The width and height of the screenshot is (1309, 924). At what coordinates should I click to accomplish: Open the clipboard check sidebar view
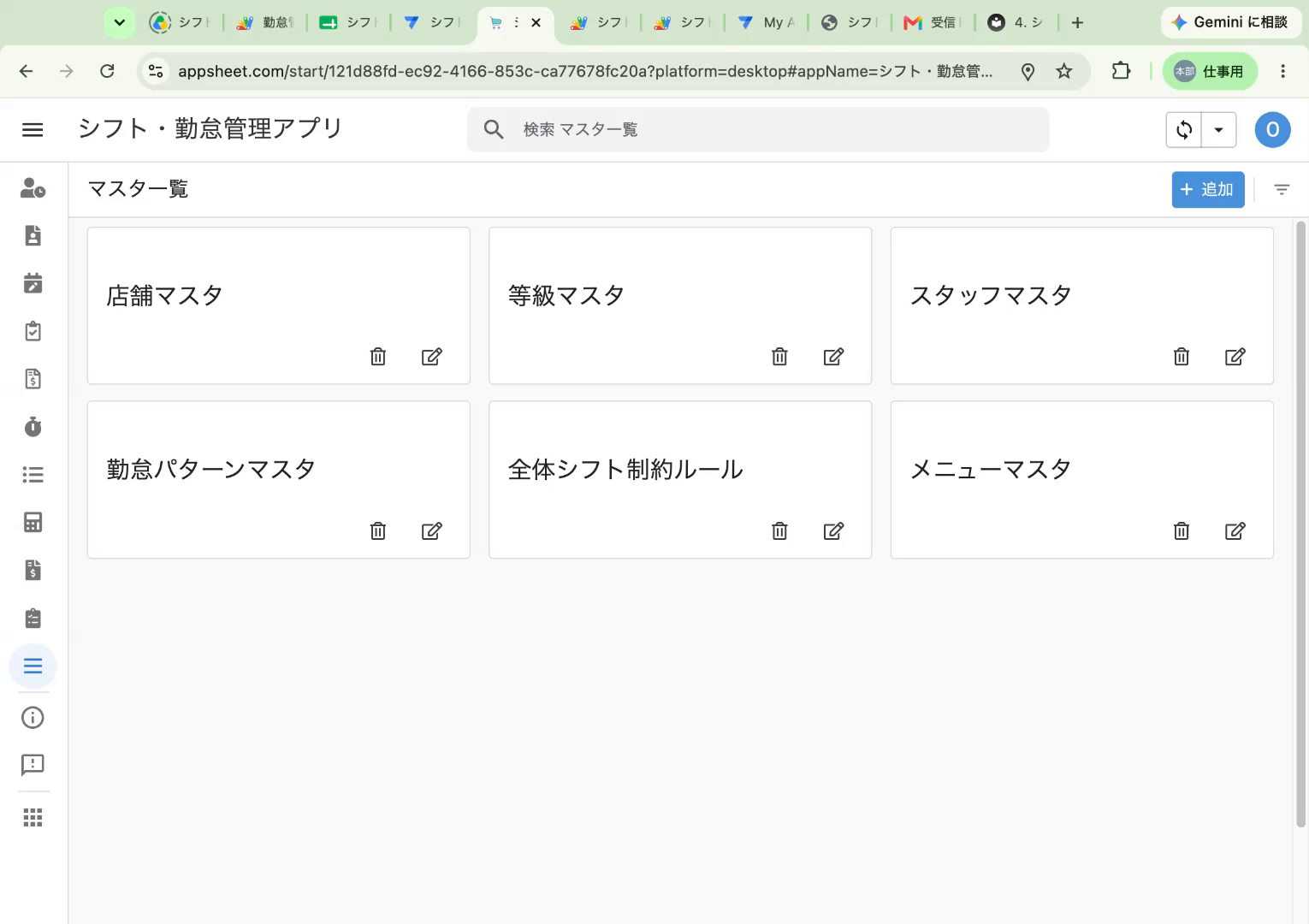click(33, 331)
